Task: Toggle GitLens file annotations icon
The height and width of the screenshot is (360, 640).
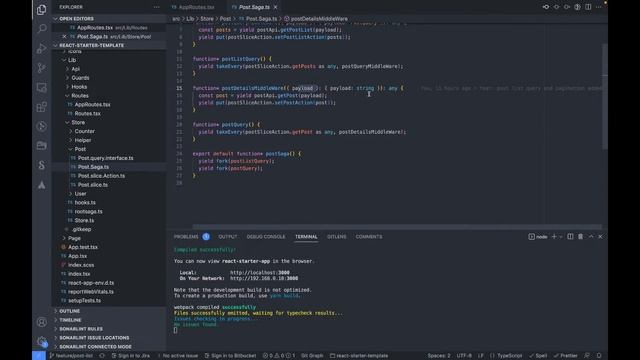Action: point(577,7)
